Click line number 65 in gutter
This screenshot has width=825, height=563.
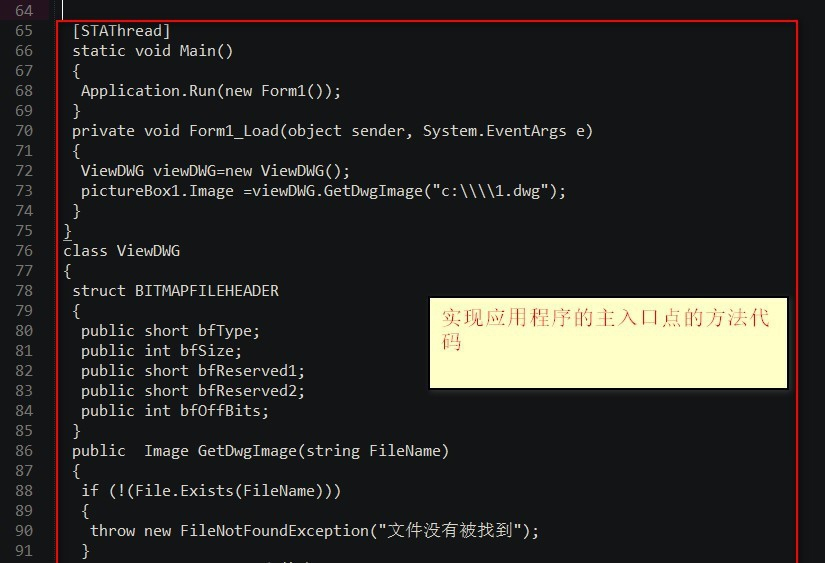coord(24,31)
